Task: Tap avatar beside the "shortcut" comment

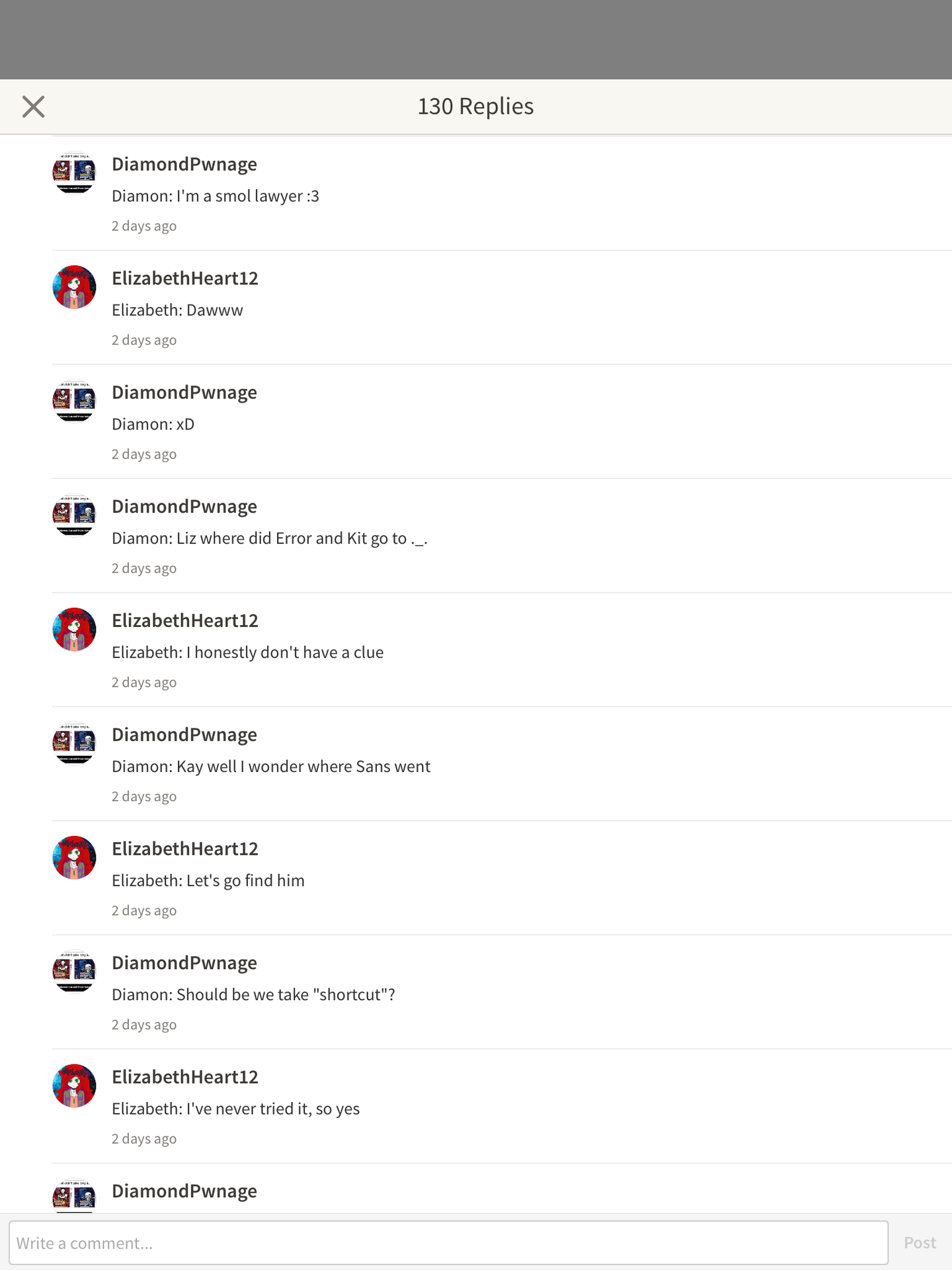Action: coord(74,972)
